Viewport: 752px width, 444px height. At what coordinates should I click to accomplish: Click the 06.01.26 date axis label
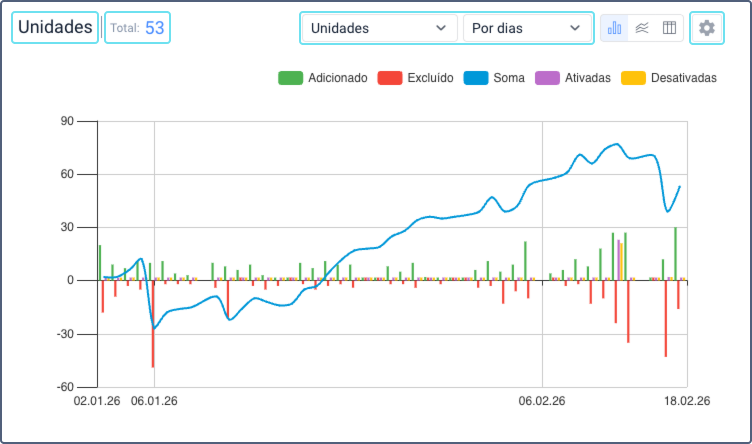[x=154, y=402]
